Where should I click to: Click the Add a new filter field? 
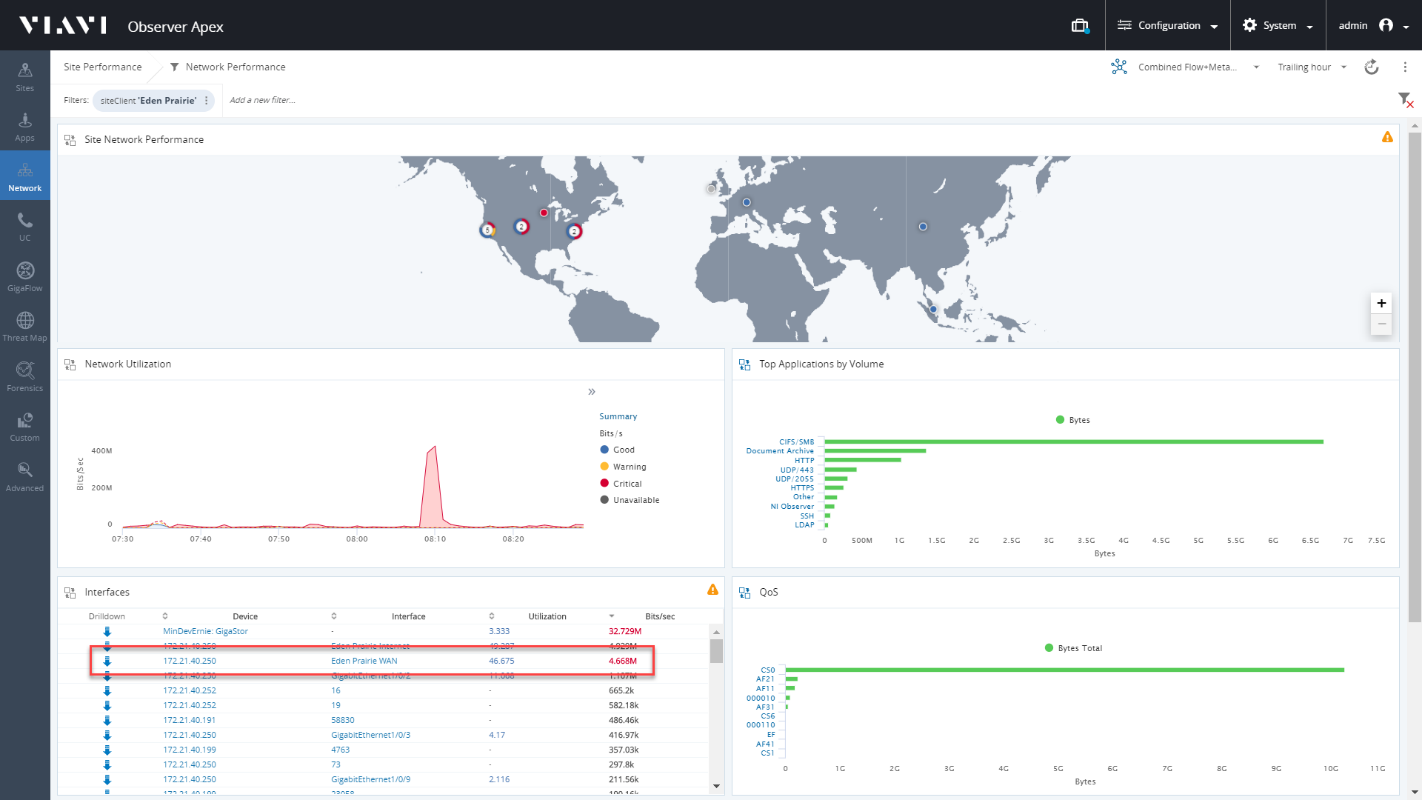[263, 100]
